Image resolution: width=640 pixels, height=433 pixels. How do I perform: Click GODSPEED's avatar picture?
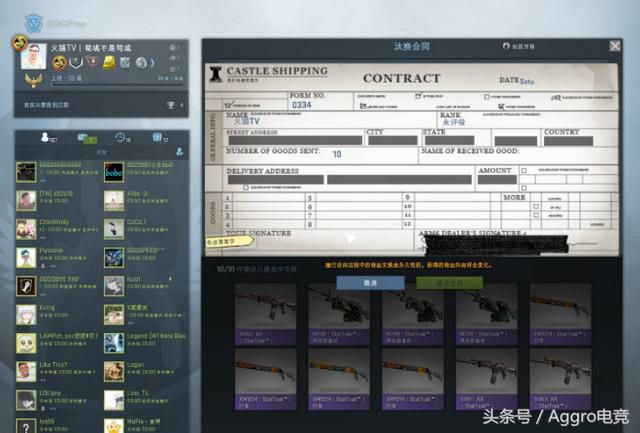point(113,258)
